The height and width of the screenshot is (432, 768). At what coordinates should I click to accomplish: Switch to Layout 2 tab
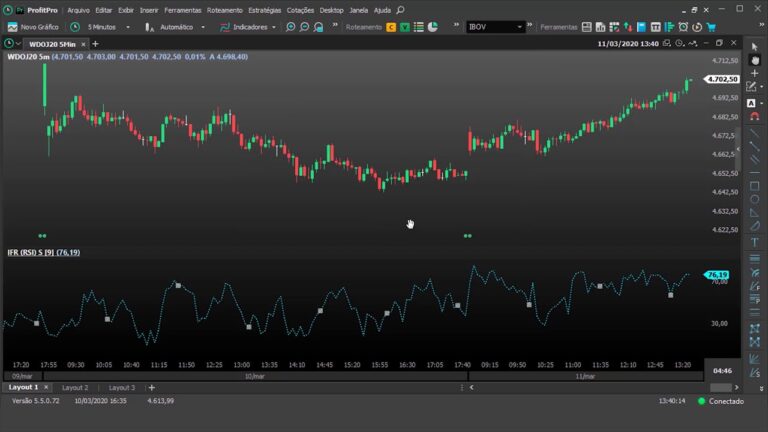75,387
